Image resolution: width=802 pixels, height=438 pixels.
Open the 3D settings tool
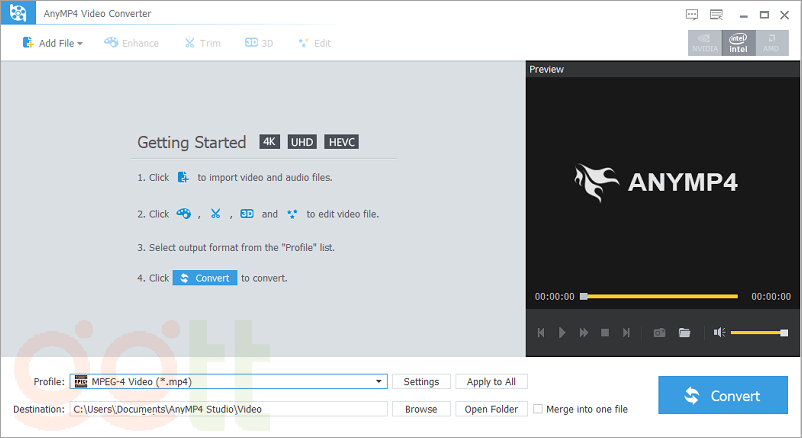click(260, 43)
